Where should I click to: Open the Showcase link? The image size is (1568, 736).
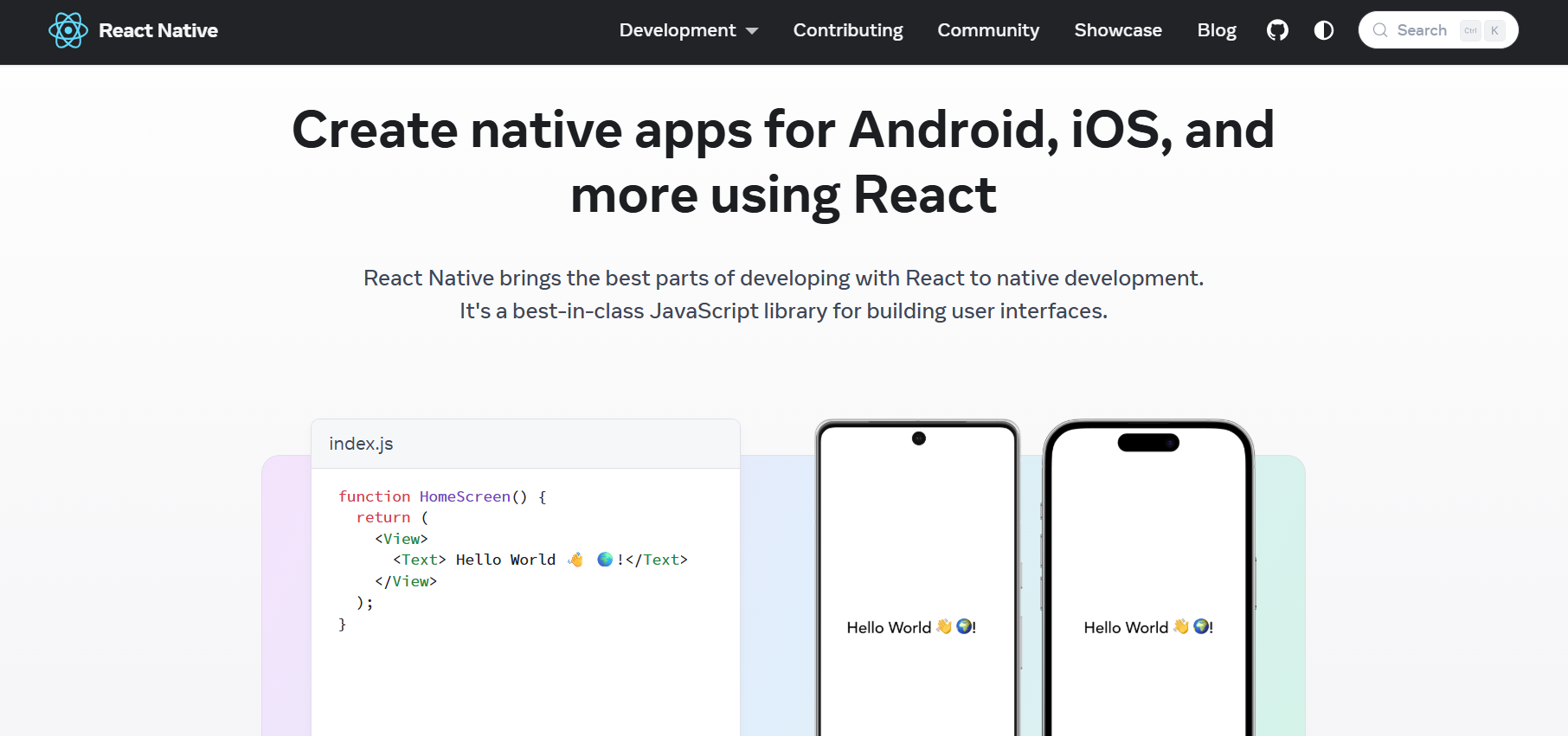[x=1117, y=30]
